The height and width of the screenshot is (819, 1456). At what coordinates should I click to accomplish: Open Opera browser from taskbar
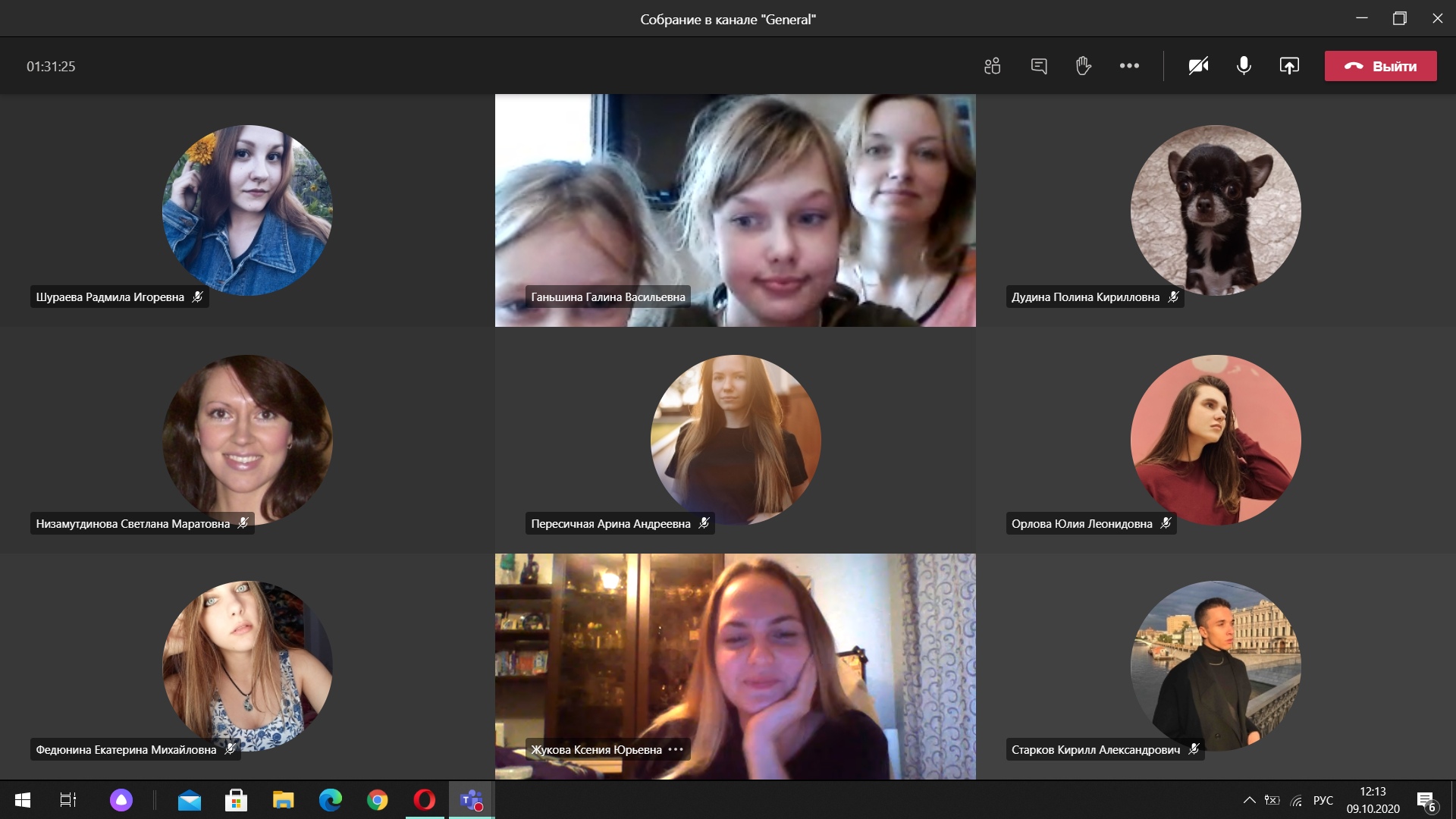(425, 800)
